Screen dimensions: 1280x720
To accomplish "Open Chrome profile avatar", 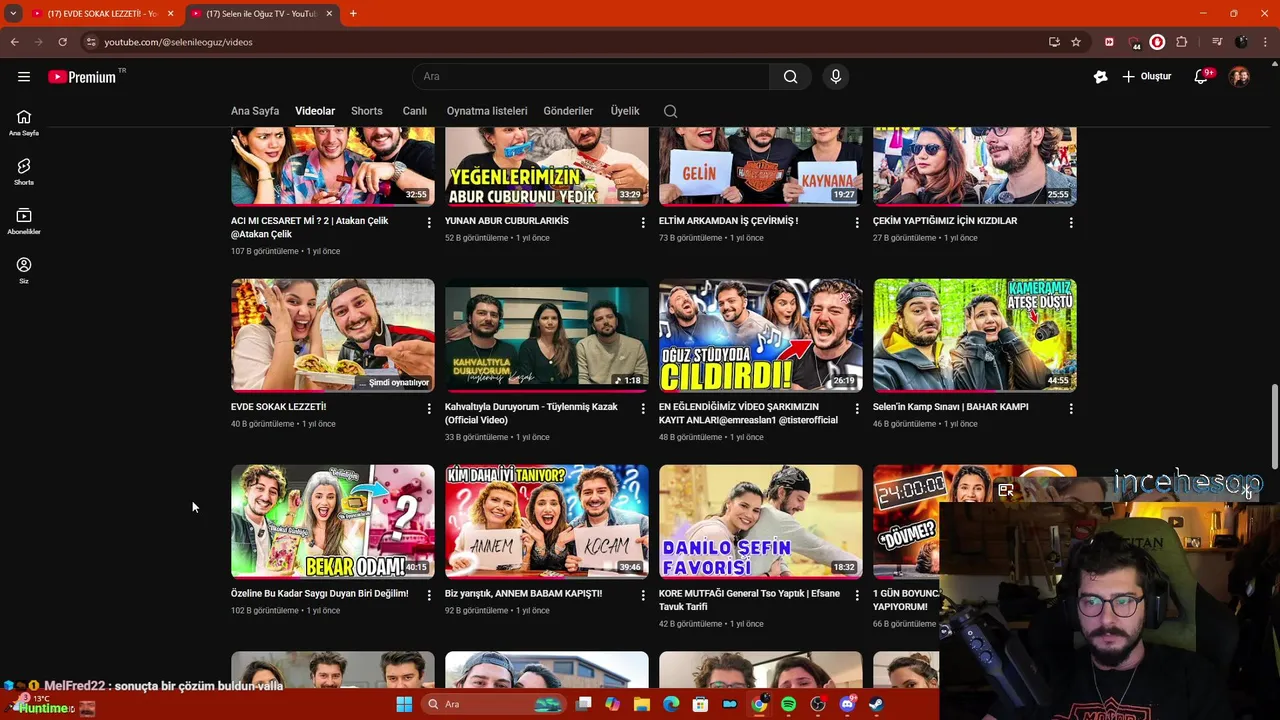I will click(x=1241, y=42).
